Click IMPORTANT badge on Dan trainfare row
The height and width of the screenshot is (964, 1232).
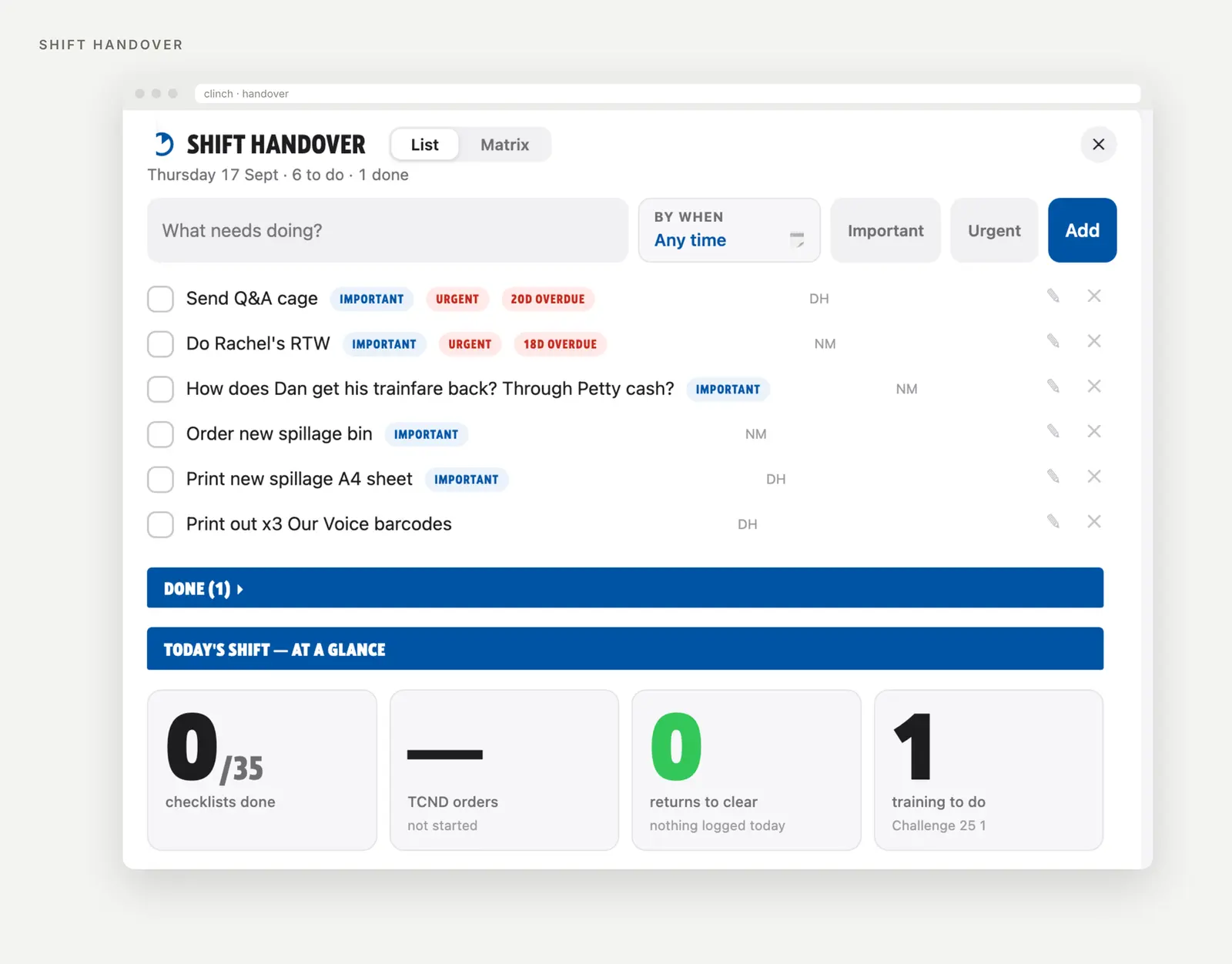pyautogui.click(x=728, y=389)
